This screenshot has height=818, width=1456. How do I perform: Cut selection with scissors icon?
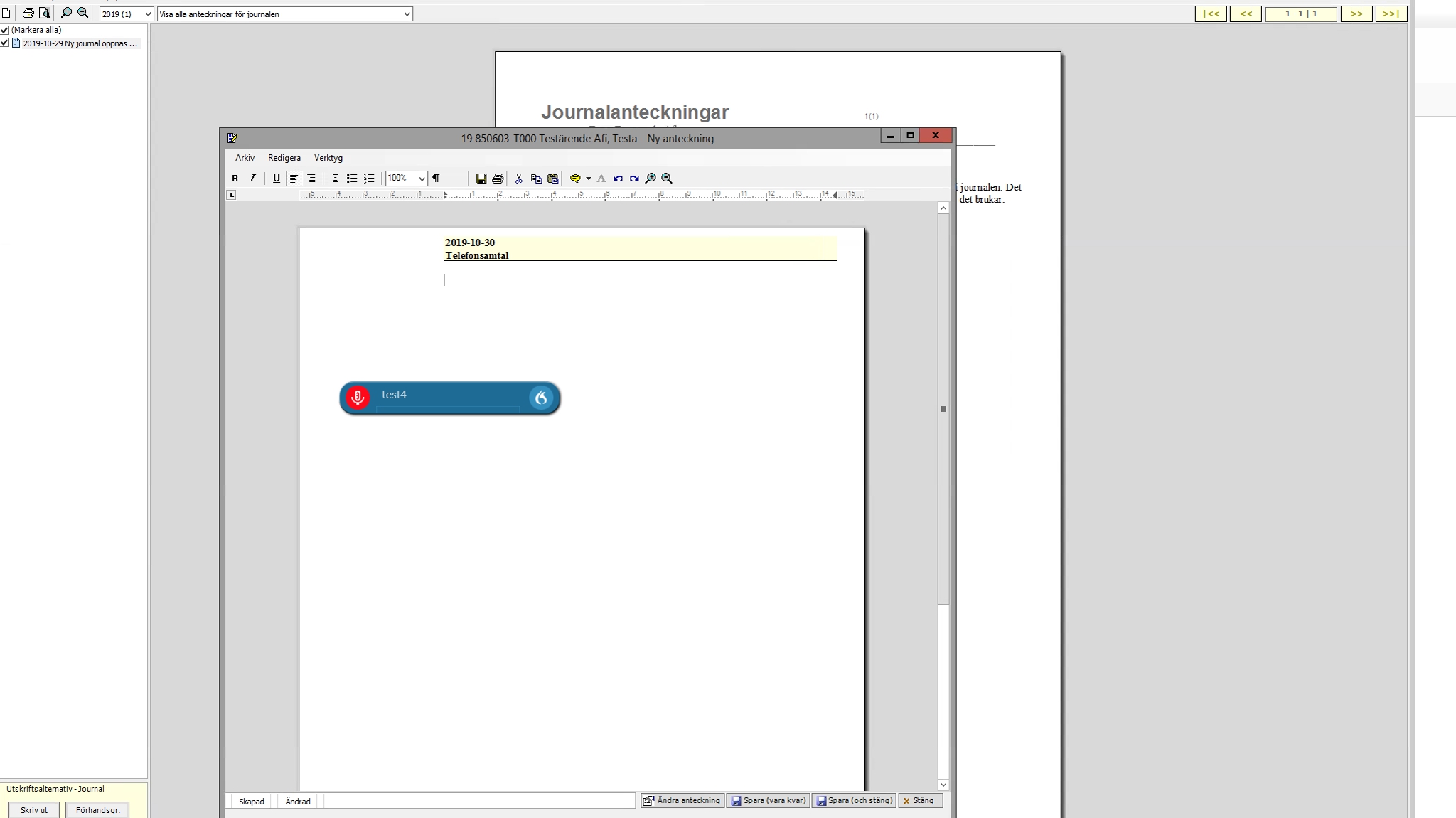[x=519, y=179]
